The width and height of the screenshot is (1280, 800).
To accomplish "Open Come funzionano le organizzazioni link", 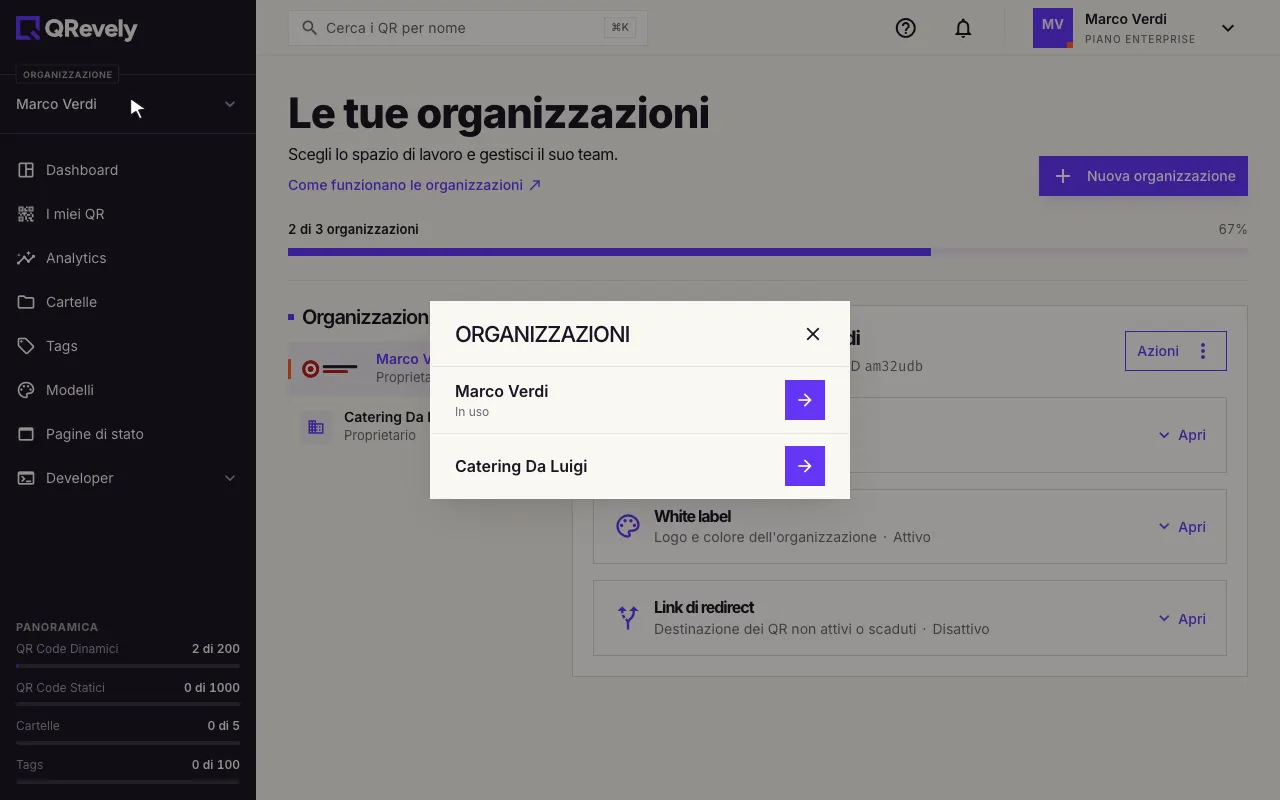I will point(414,185).
